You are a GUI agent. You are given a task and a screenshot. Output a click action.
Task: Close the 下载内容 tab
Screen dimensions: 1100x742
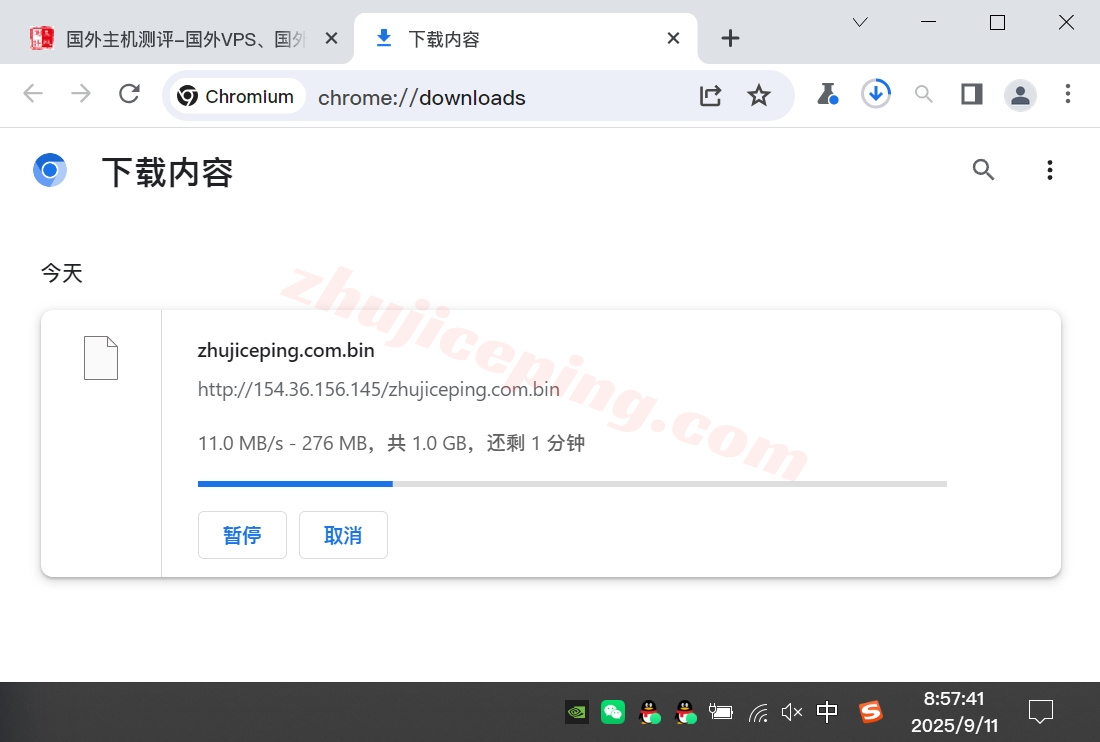(x=673, y=39)
